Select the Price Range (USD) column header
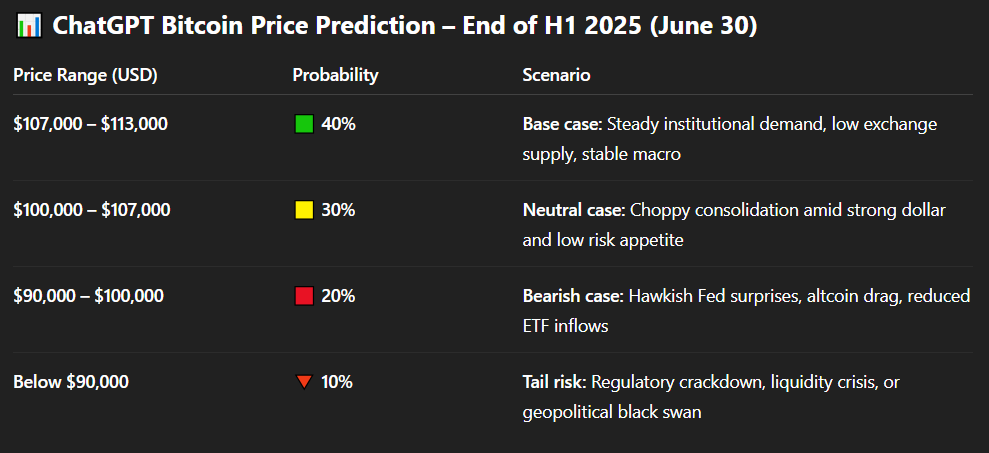Image resolution: width=989 pixels, height=453 pixels. [85, 75]
